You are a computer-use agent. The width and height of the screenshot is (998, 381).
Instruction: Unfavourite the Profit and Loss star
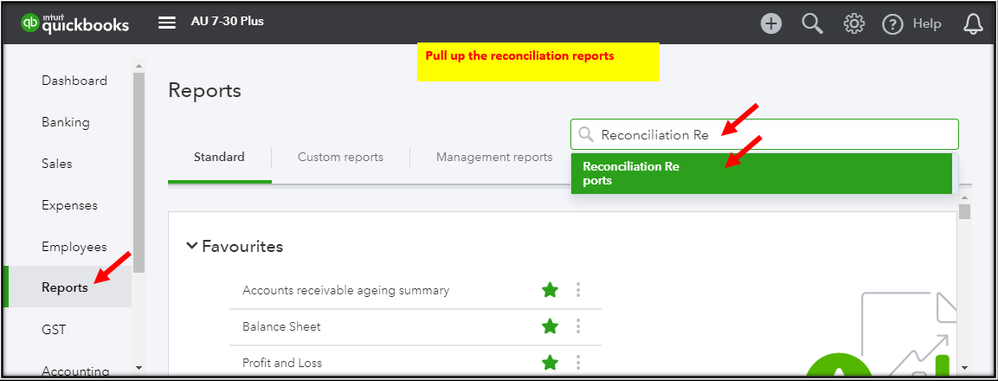coord(550,363)
